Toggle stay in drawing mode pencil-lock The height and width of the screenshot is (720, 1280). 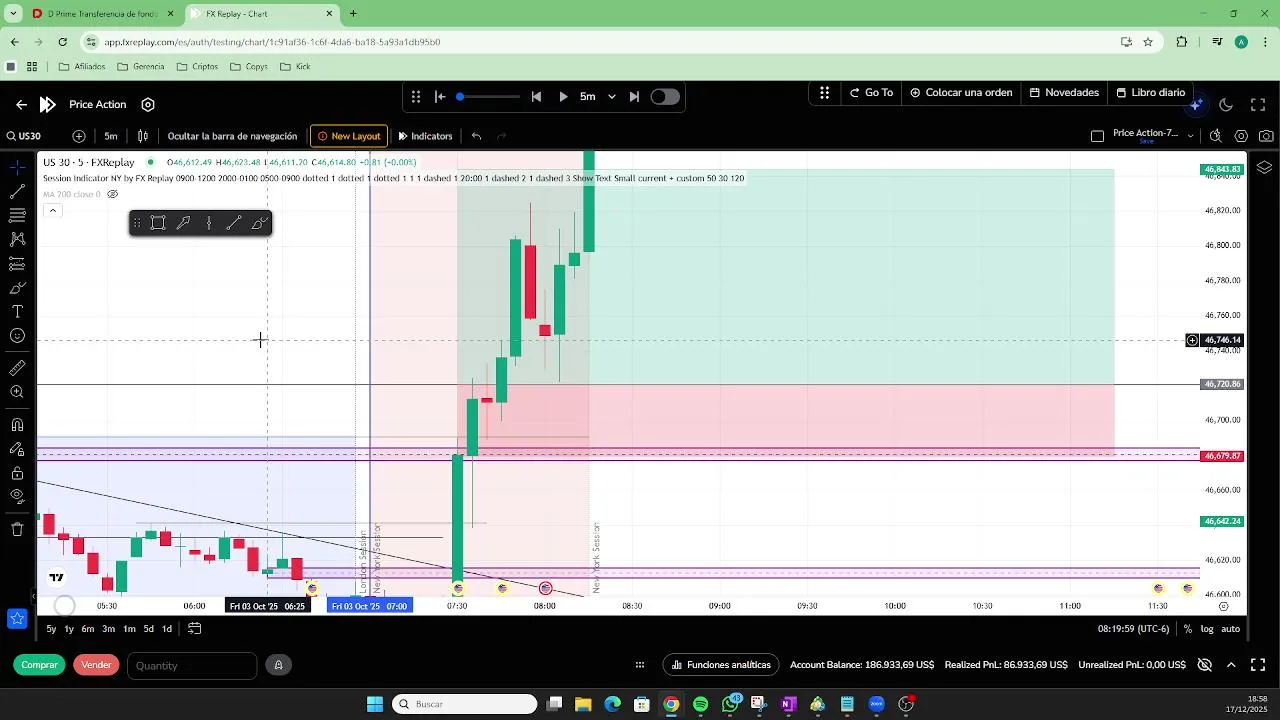pyautogui.click(x=17, y=449)
